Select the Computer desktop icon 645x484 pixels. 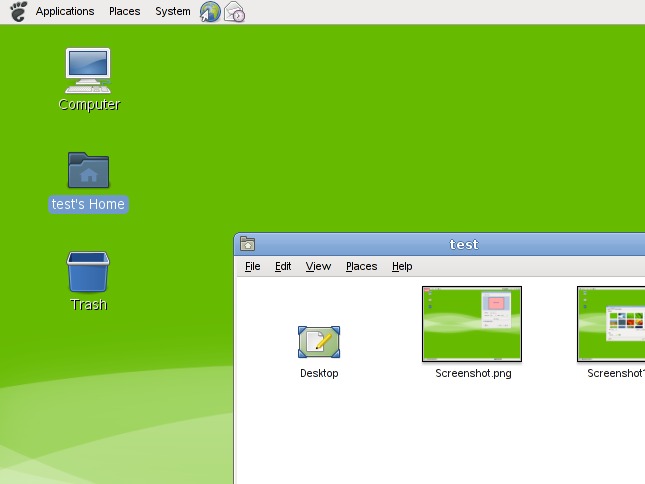point(88,71)
